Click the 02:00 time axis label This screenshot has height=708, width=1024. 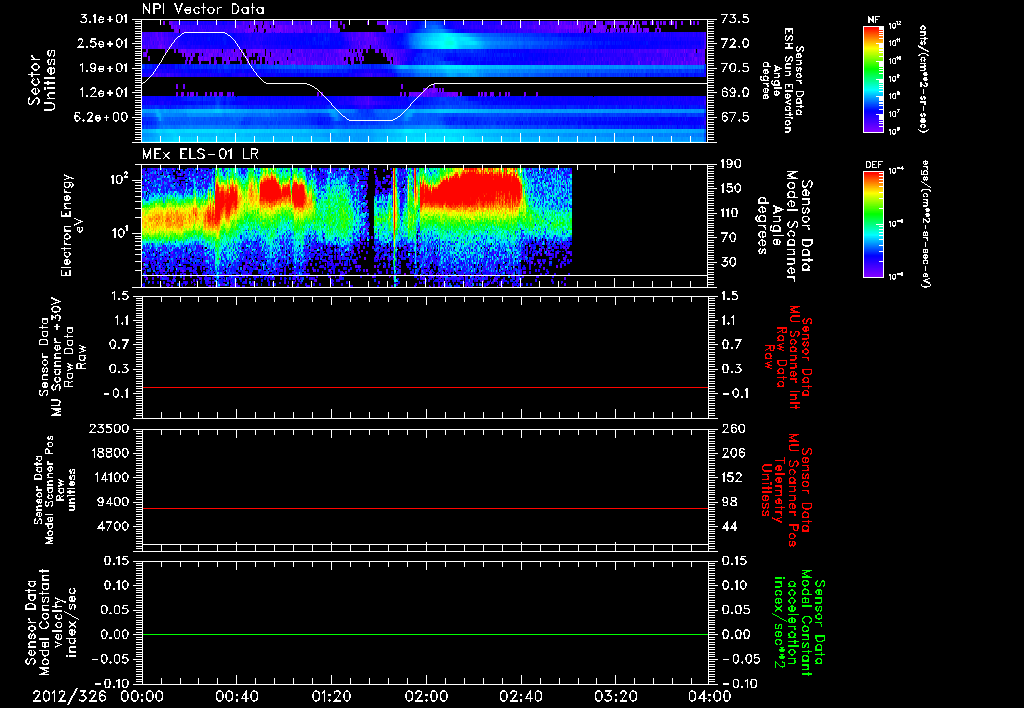coord(426,696)
